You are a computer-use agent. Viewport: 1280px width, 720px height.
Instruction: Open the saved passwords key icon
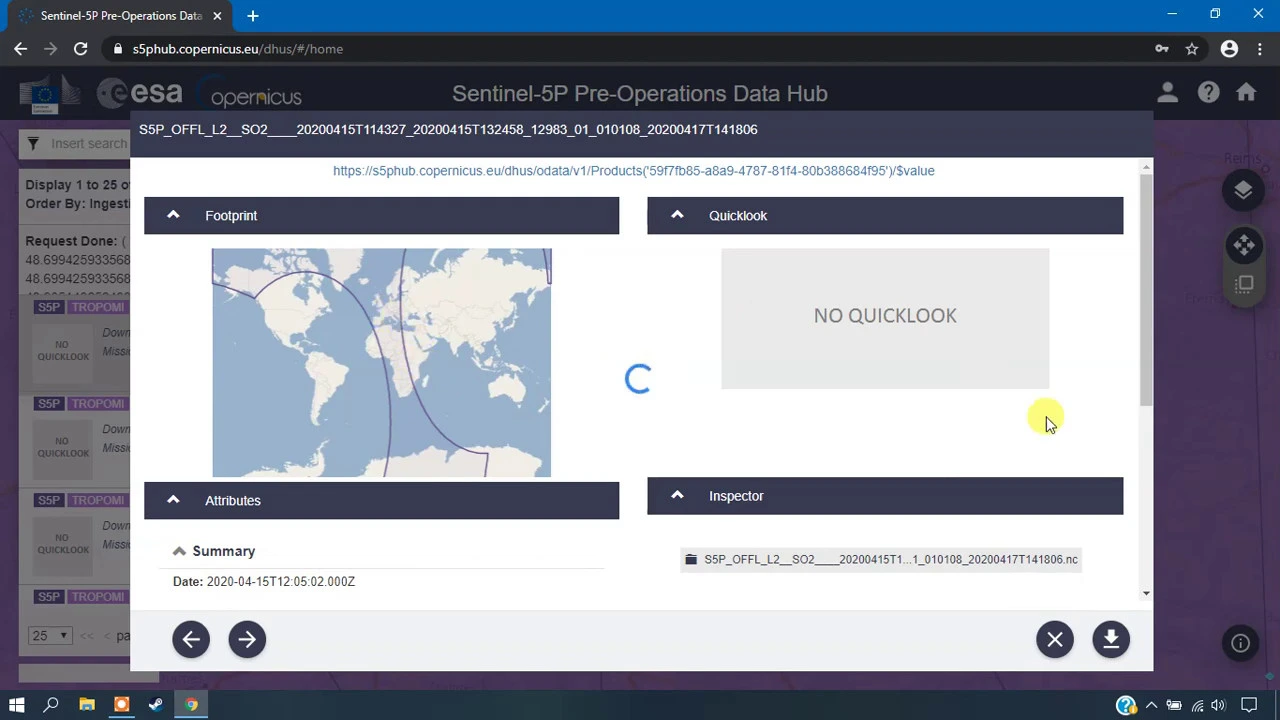click(x=1162, y=48)
